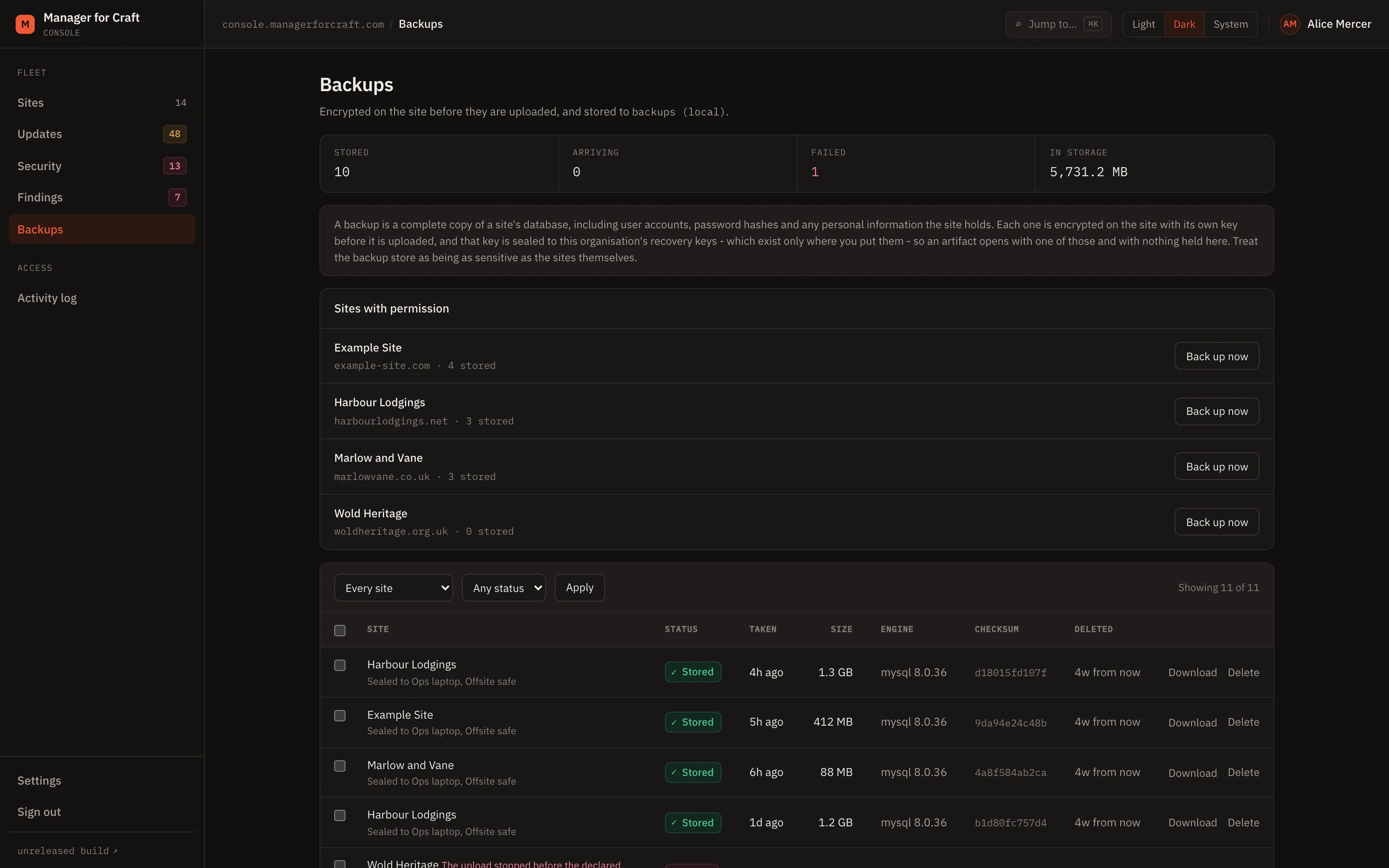This screenshot has height=868, width=1389.
Task: Check the Marlow and Vane row checkbox
Action: (x=340, y=766)
